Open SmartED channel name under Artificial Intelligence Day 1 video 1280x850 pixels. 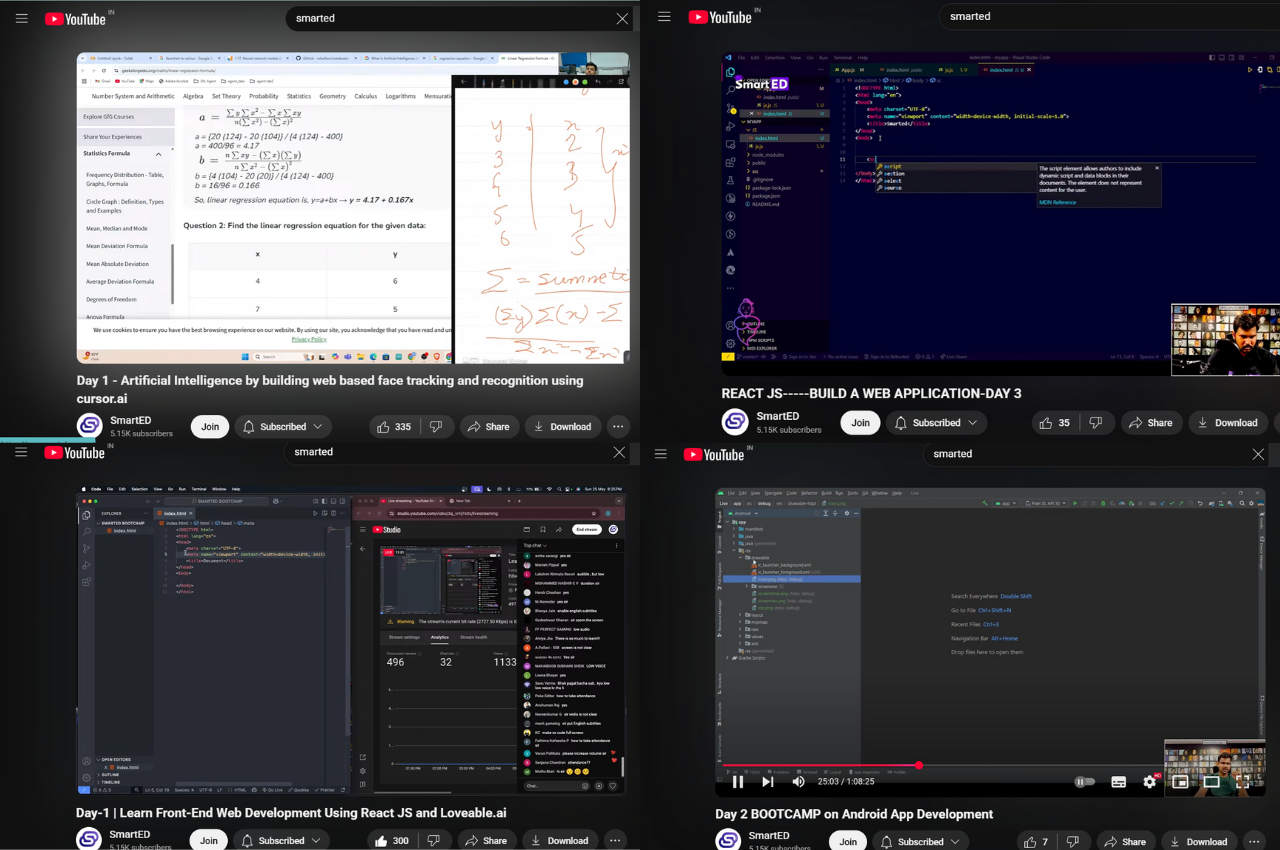[130, 420]
